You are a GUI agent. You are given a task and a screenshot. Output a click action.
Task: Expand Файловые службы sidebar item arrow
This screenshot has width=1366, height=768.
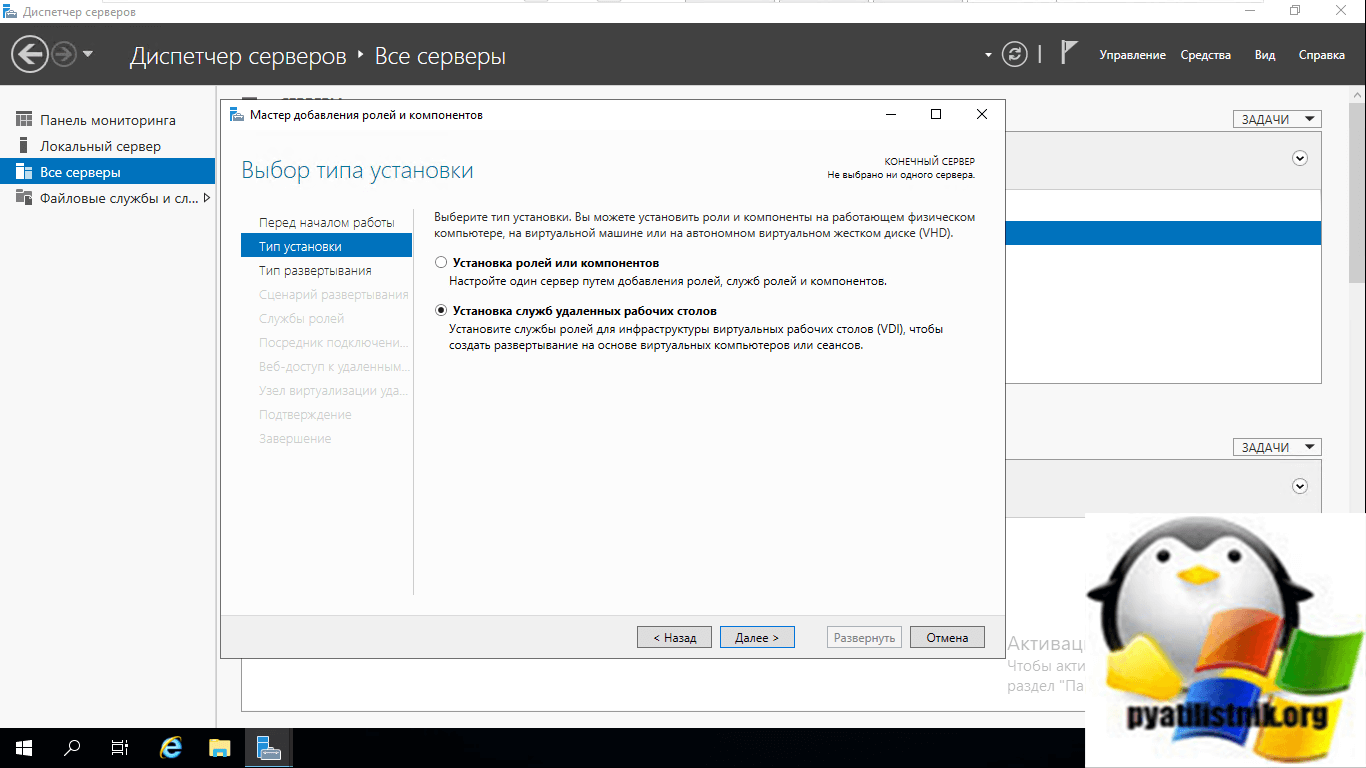207,198
